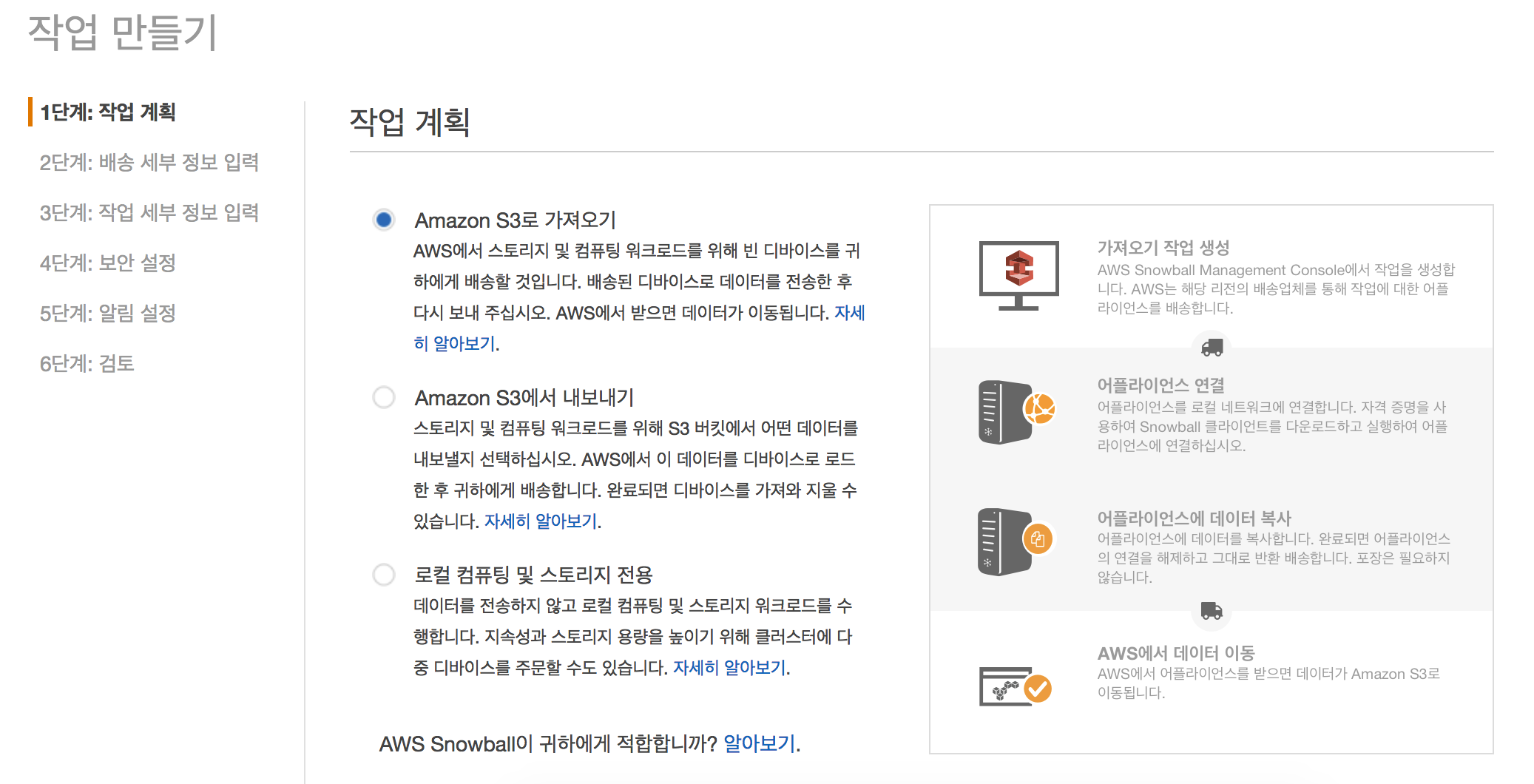Click the 어플라이언스 연결 heading

1160,385
